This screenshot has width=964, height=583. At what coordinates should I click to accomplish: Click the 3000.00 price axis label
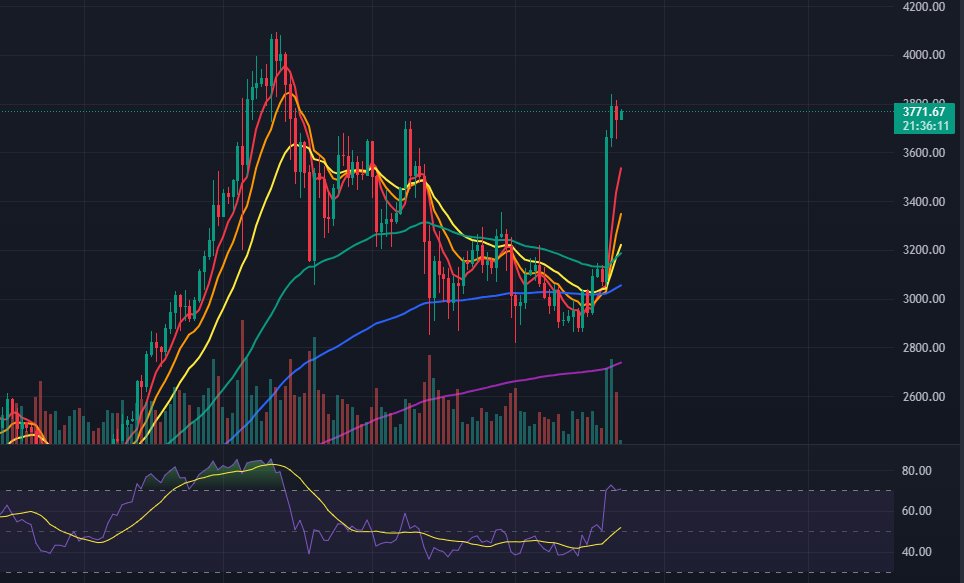923,299
